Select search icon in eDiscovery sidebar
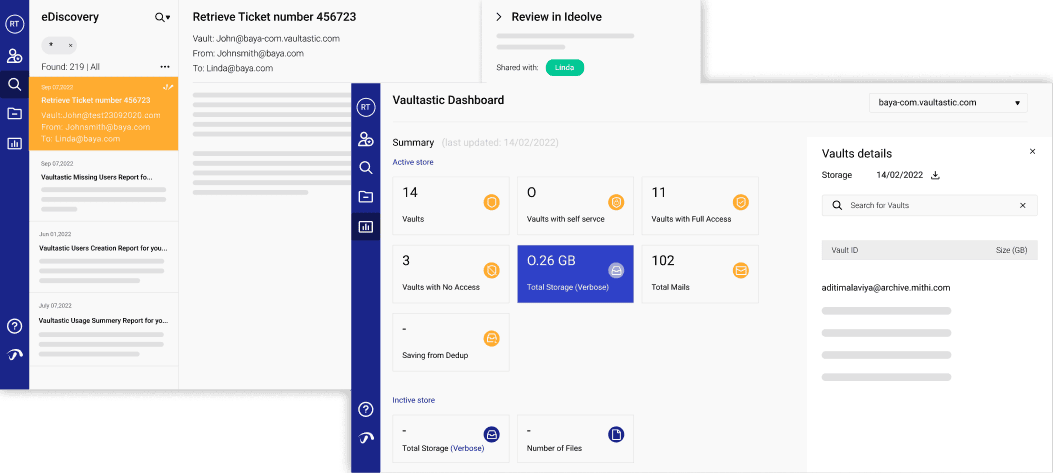 click(x=14, y=85)
